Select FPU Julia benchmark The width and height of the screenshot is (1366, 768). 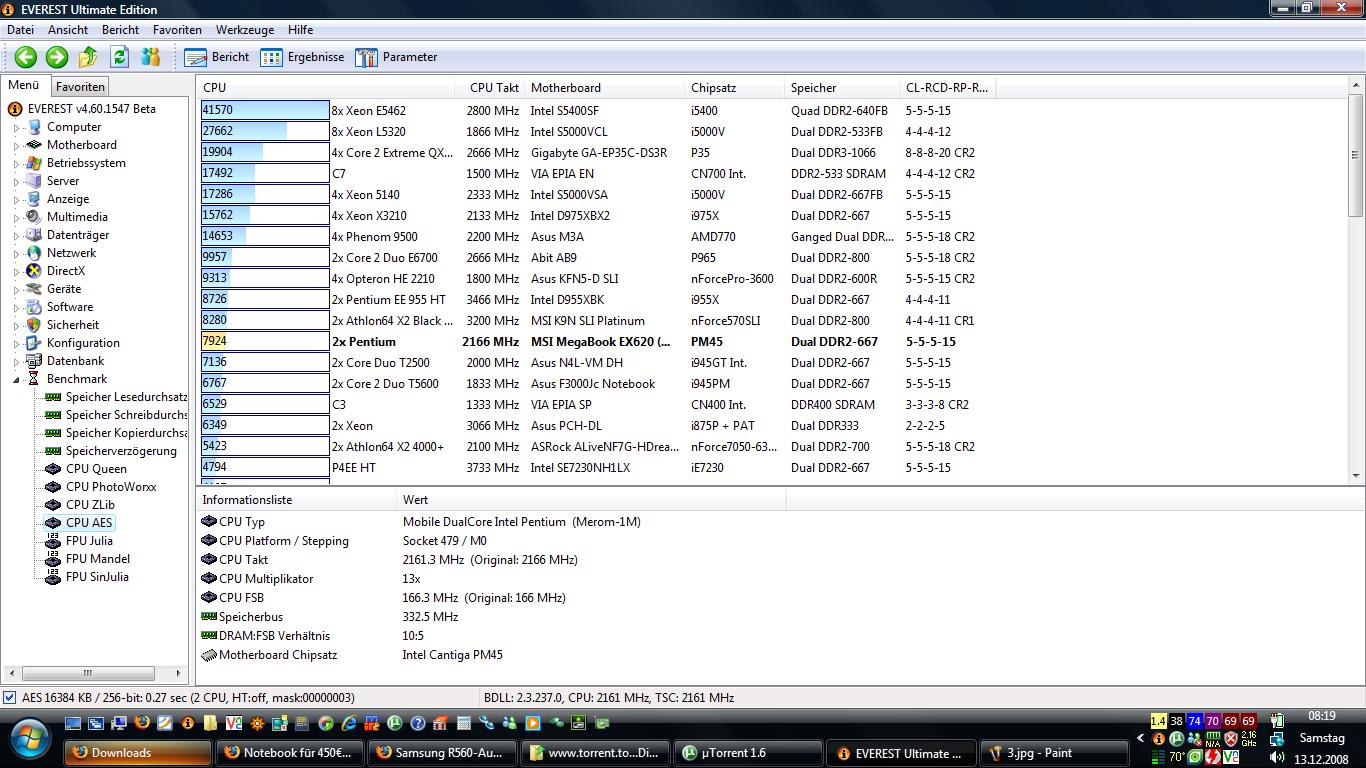click(x=79, y=540)
